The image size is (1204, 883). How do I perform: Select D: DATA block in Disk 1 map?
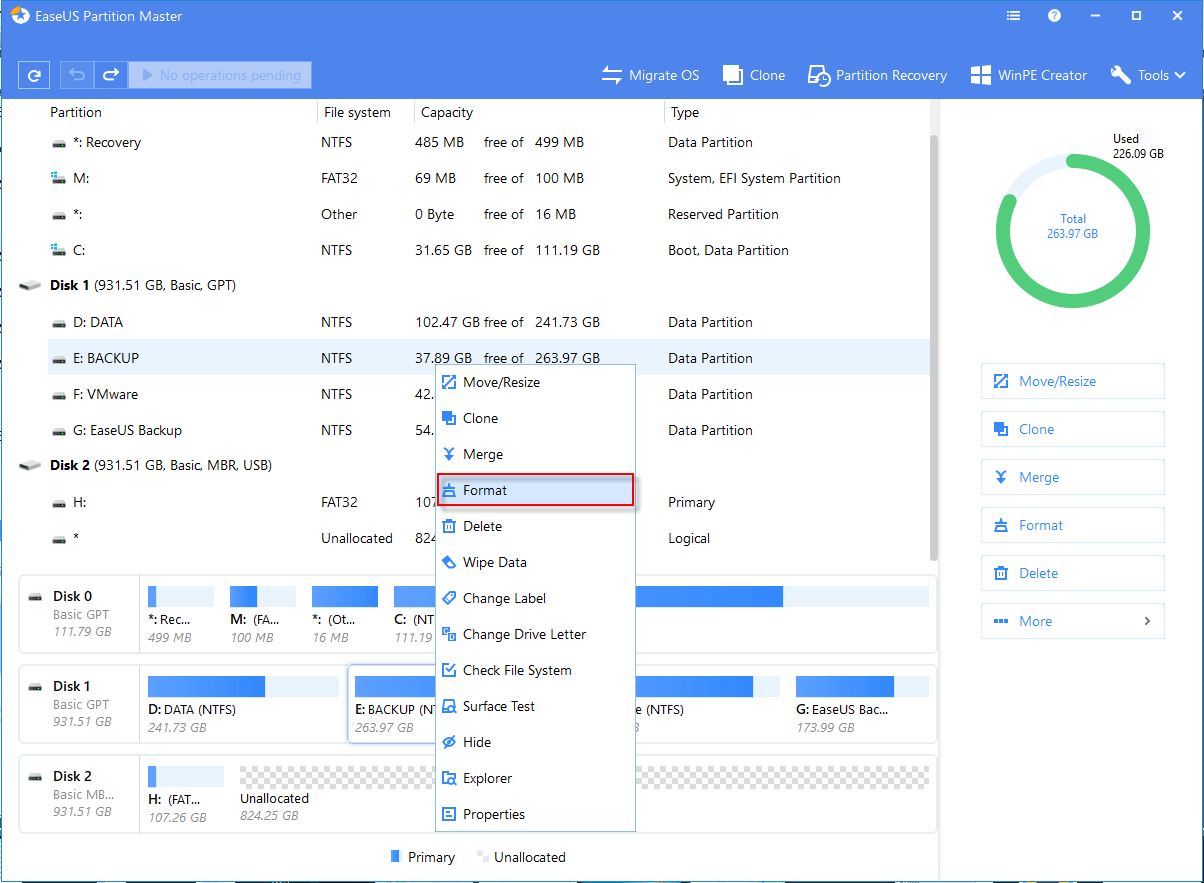(243, 705)
